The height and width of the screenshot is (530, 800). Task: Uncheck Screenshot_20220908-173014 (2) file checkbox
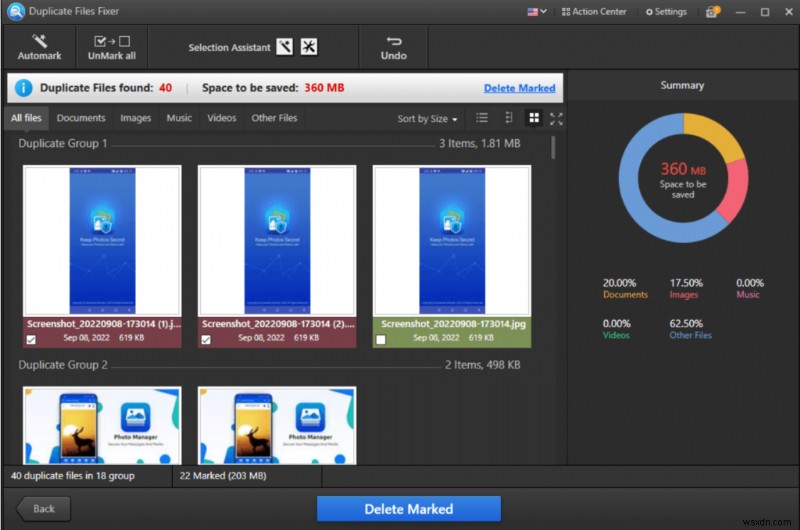(206, 340)
